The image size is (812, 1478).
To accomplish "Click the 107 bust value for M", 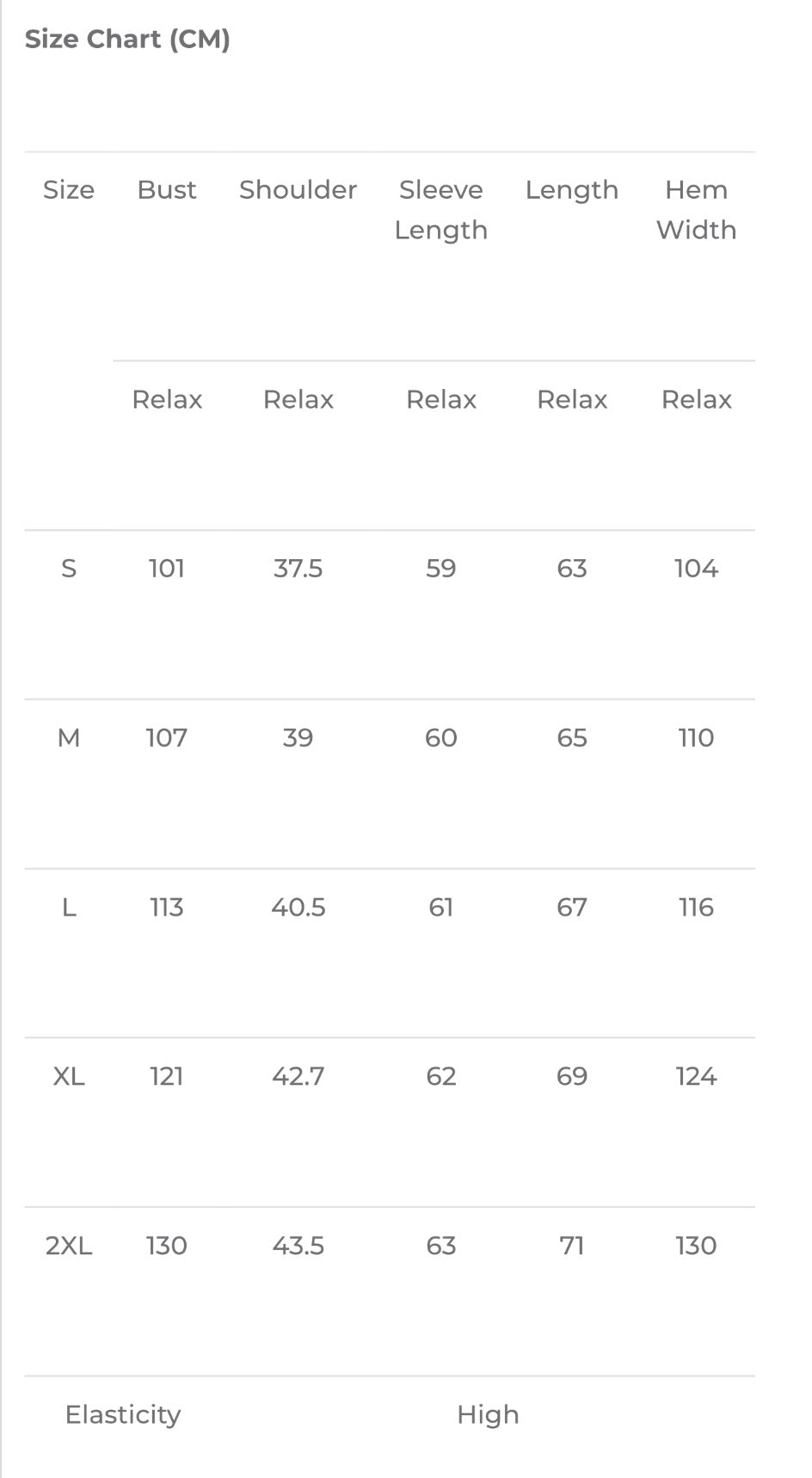I will (x=167, y=738).
